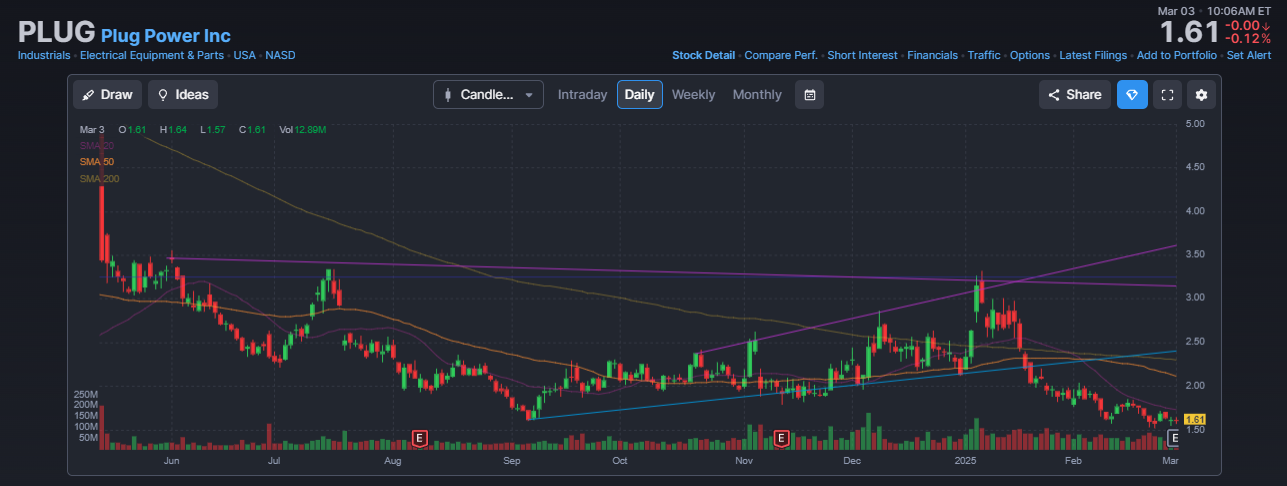Screen dimensions: 1287x486
Task: Select the SMA 200 indicator label
Action: pyautogui.click(x=99, y=178)
